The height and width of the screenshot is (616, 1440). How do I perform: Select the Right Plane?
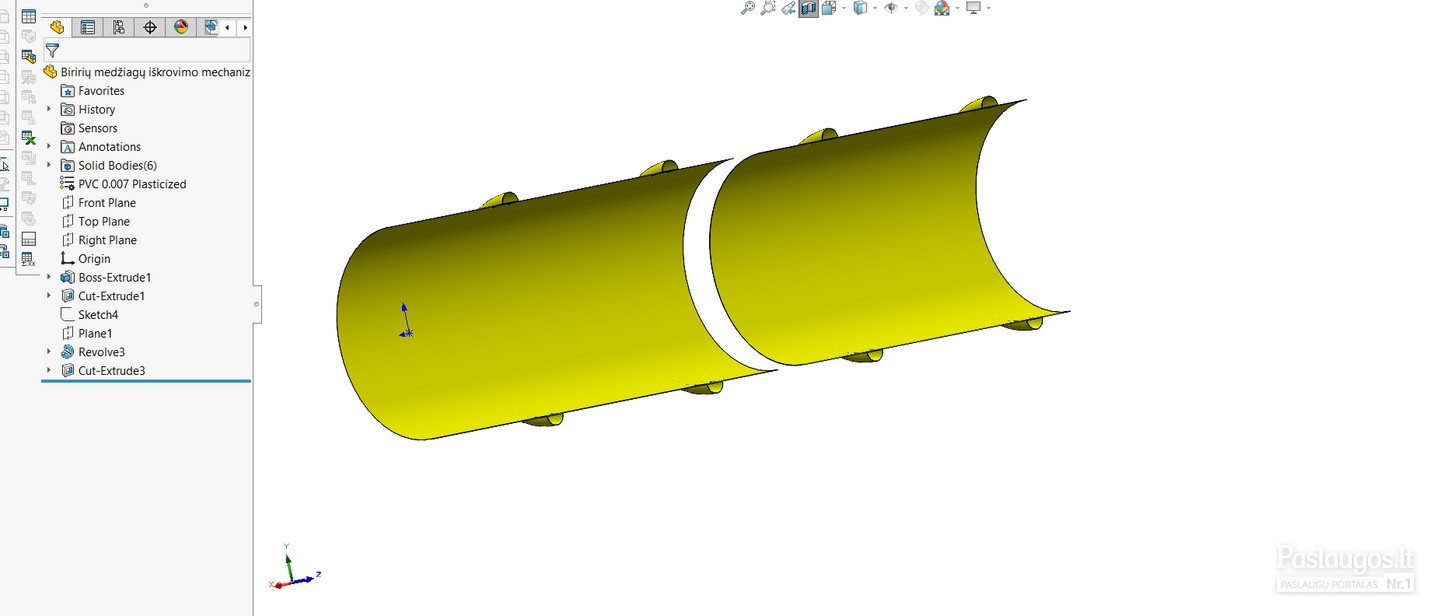pos(107,240)
